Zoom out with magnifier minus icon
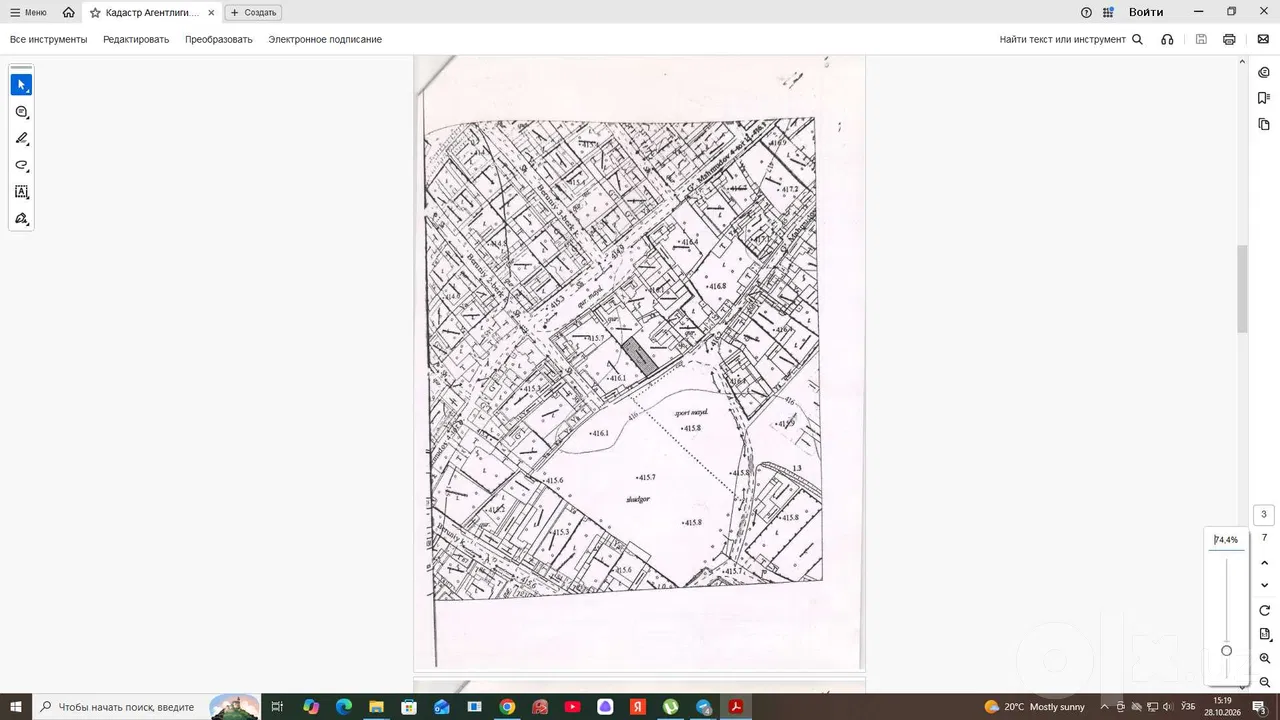The height and width of the screenshot is (720, 1280). coord(1264,682)
